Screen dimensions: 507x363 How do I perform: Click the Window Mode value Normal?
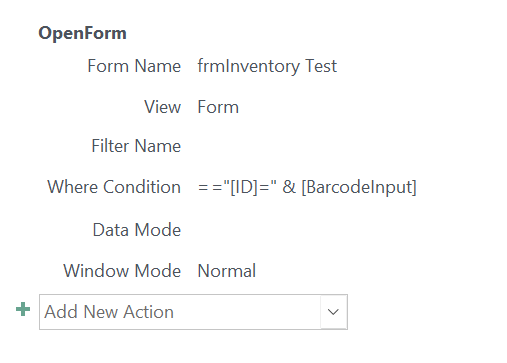point(227,271)
